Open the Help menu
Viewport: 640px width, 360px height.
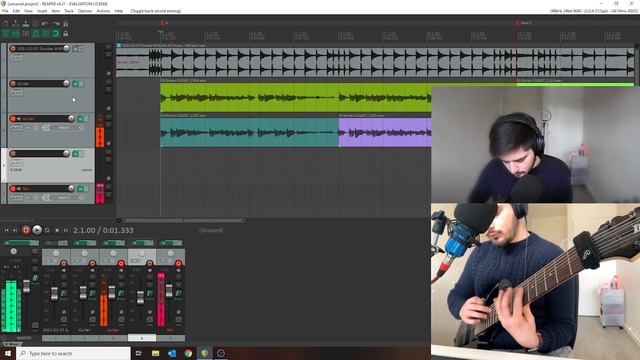[119, 11]
